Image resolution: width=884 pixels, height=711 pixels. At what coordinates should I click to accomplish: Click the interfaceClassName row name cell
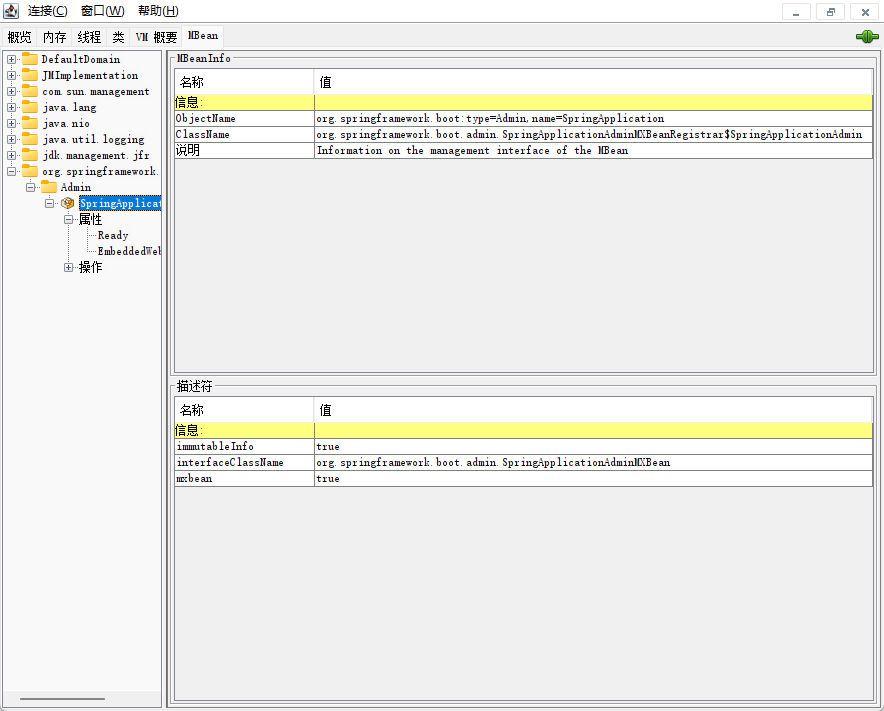tap(244, 462)
